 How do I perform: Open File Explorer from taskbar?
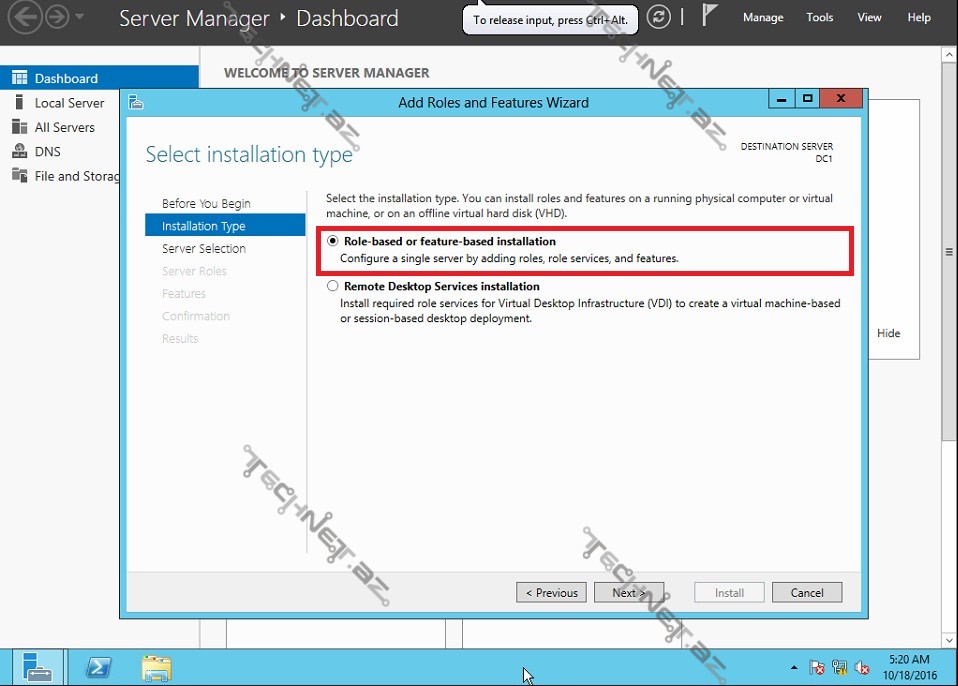pyautogui.click(x=156, y=667)
